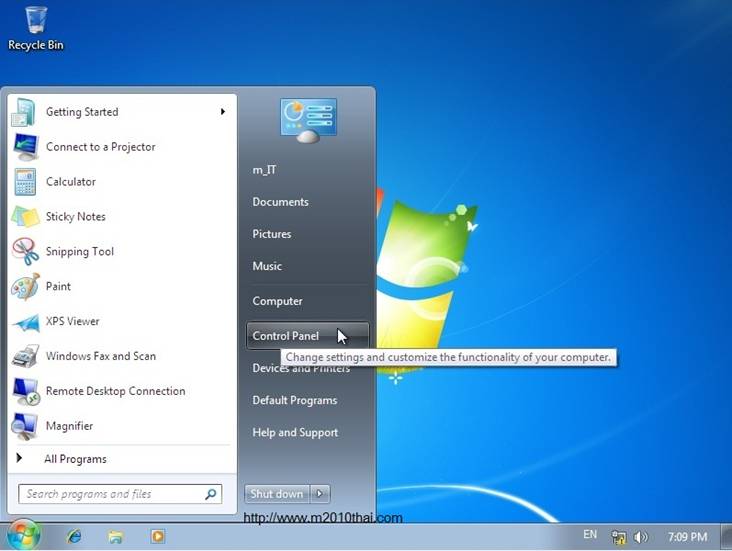
Task: Click the Show desktop strip at taskbar end
Action: 726,537
